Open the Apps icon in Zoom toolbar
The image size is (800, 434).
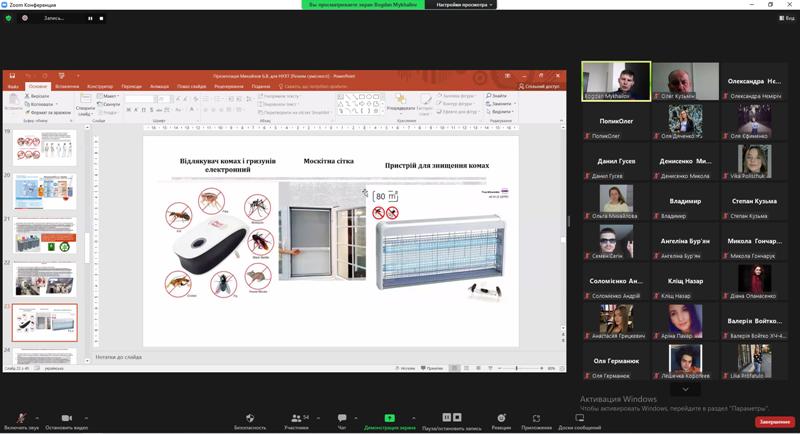click(x=536, y=418)
